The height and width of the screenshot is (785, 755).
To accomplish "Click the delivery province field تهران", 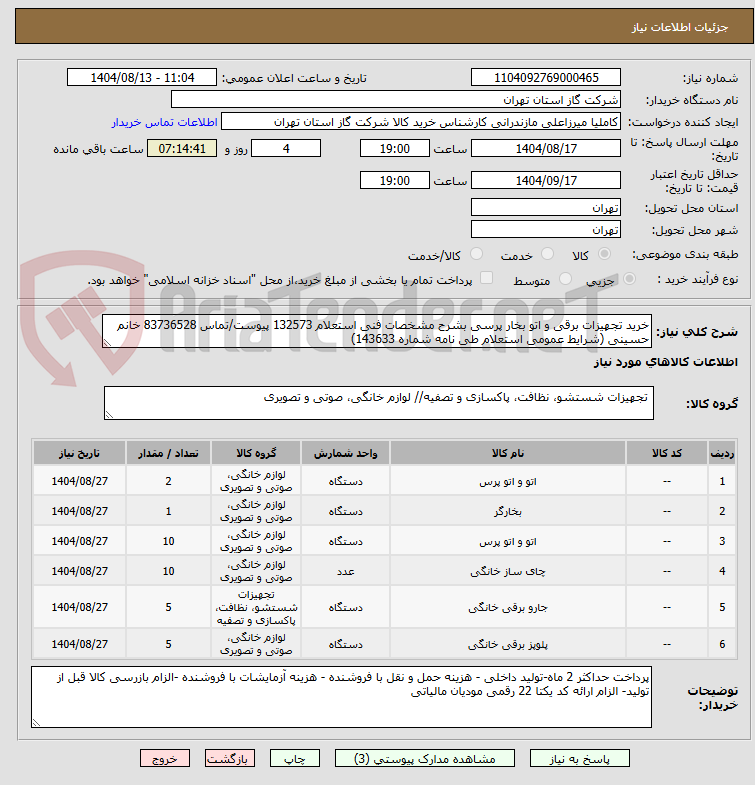I will click(x=546, y=207).
